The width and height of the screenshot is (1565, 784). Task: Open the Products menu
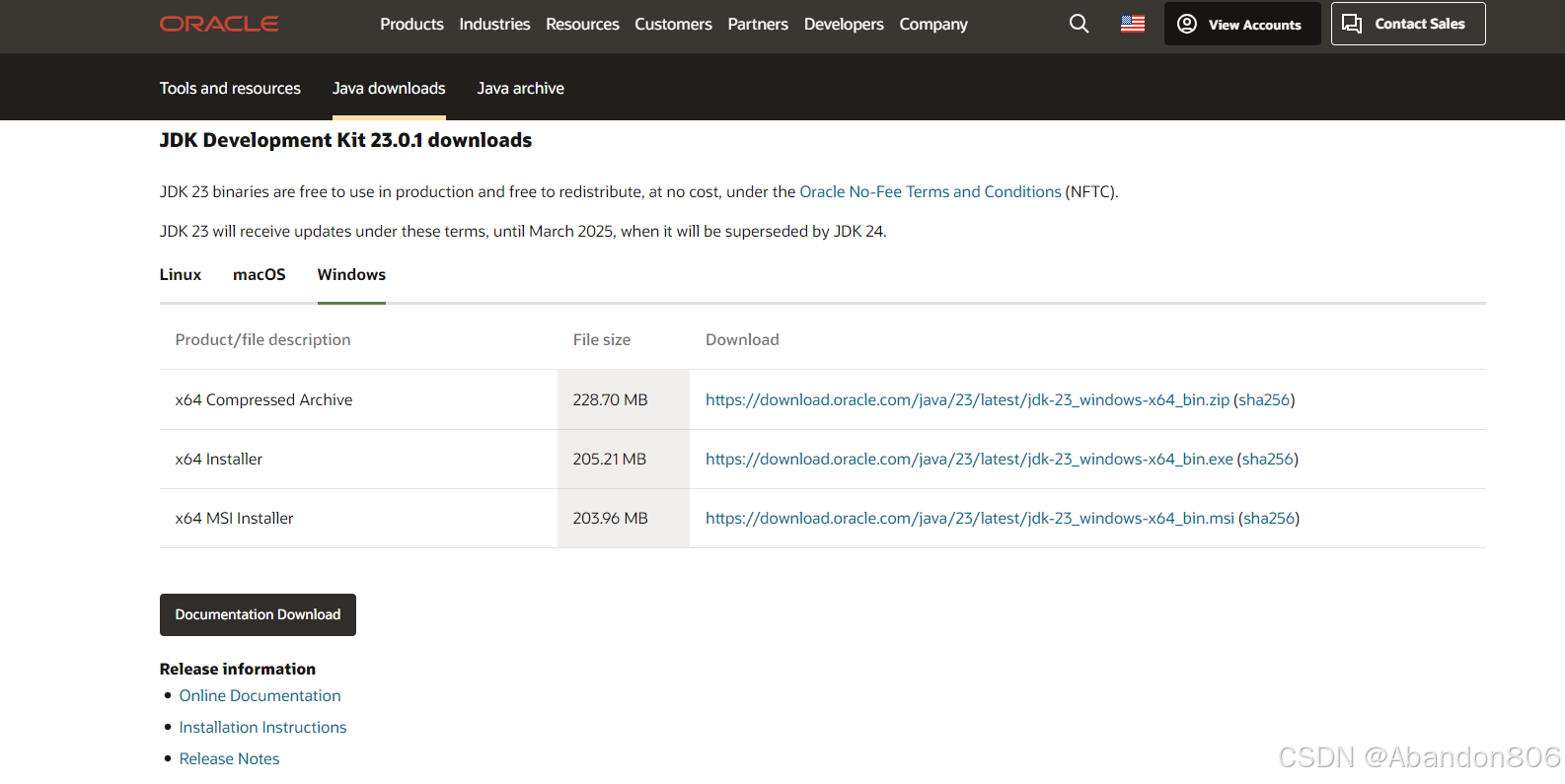coord(411,24)
